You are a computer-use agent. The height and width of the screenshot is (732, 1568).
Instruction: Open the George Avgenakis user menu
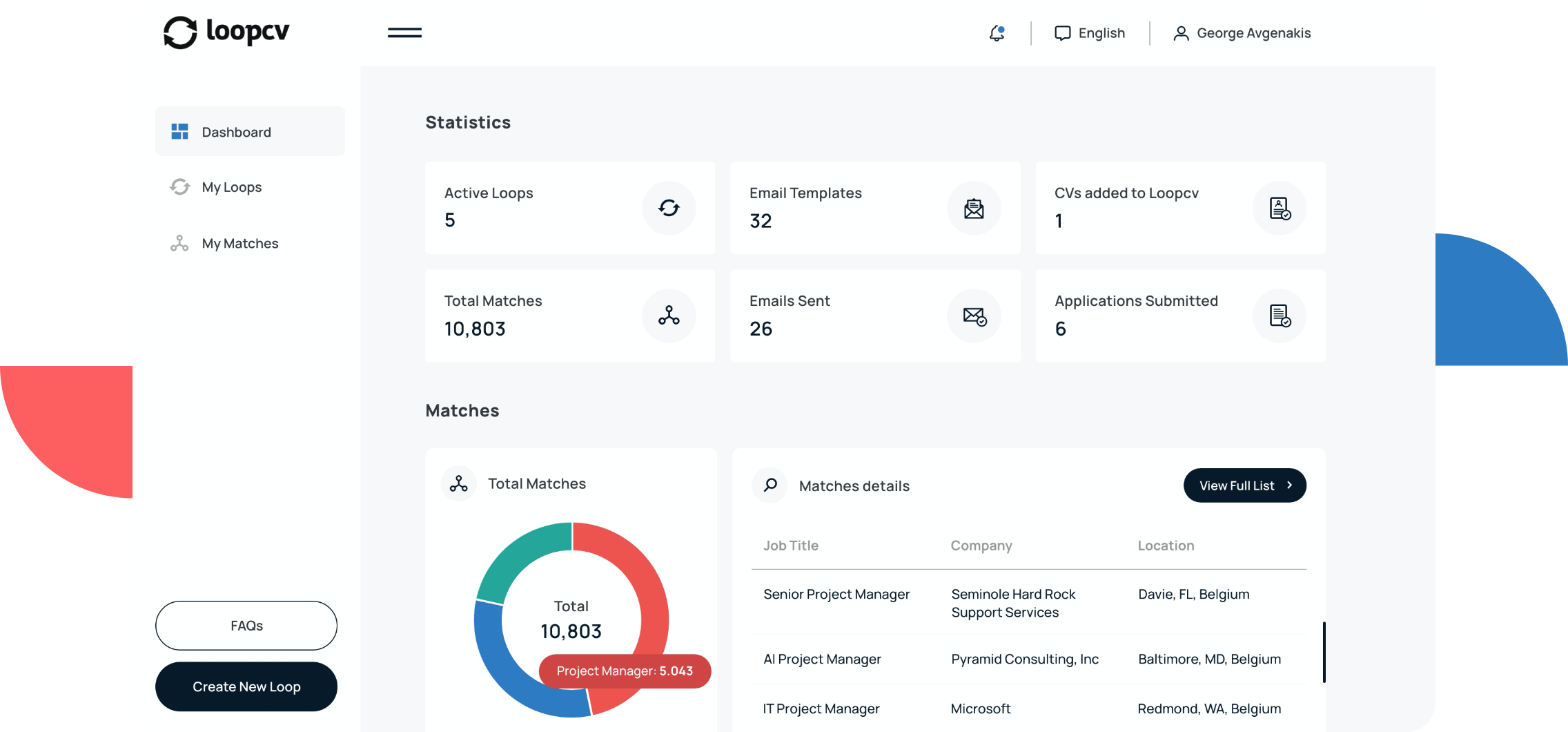coord(1242,33)
